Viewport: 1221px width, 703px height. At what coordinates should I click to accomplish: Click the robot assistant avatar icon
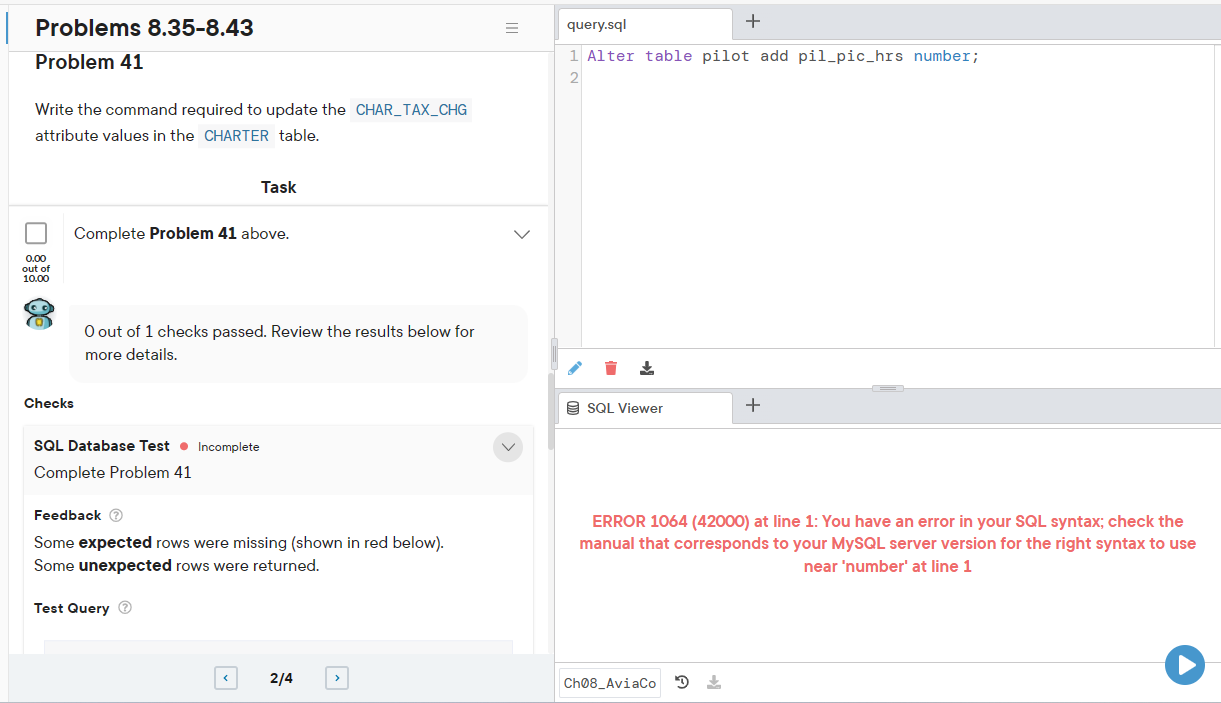click(39, 314)
